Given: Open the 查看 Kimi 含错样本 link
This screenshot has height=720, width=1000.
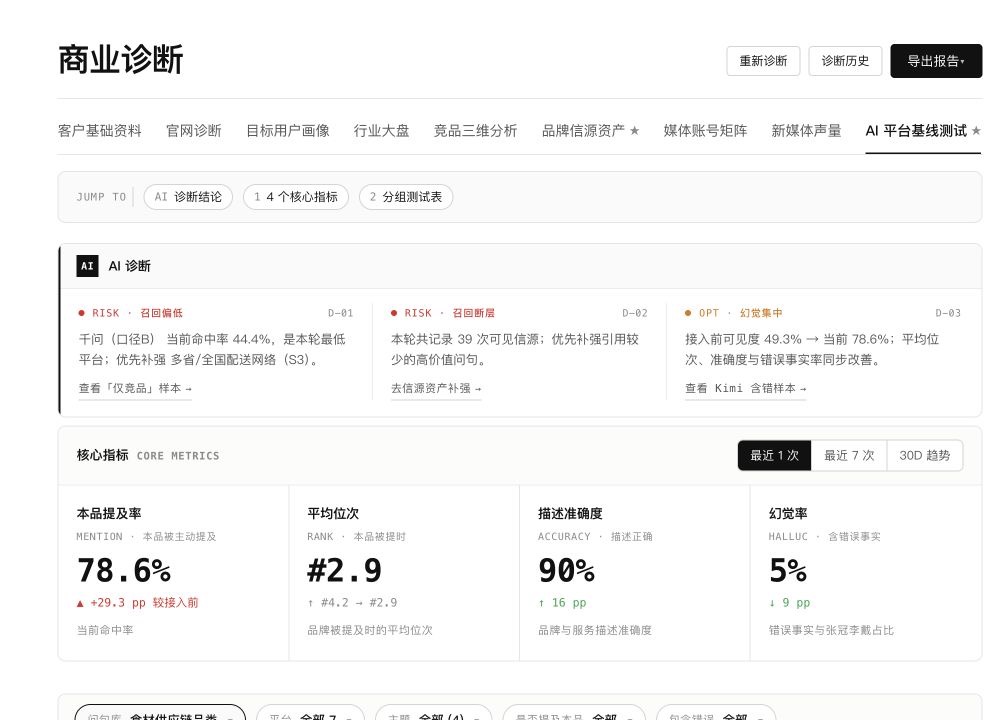Looking at the screenshot, I should [x=746, y=388].
